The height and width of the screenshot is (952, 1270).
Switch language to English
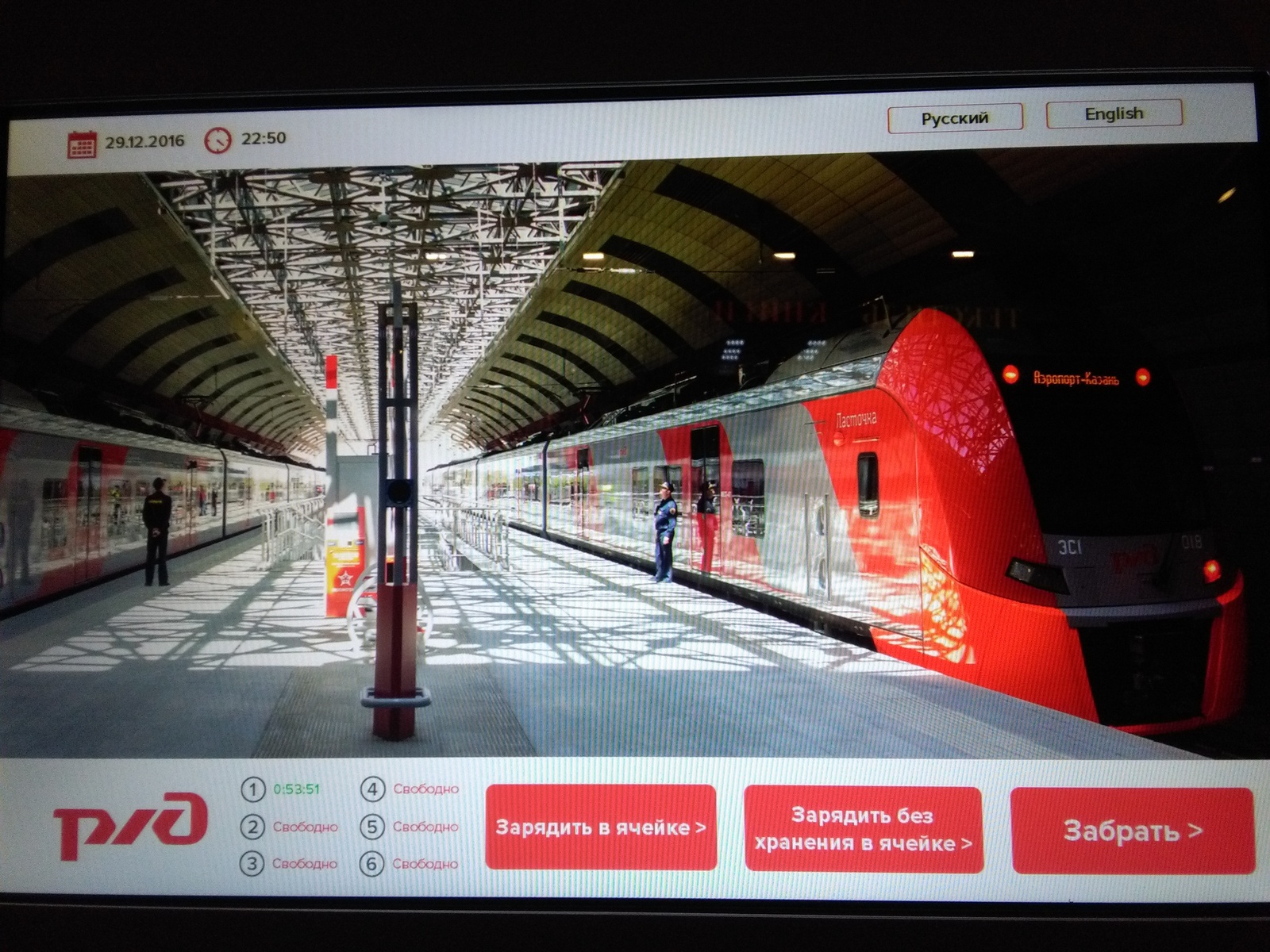click(x=1114, y=113)
